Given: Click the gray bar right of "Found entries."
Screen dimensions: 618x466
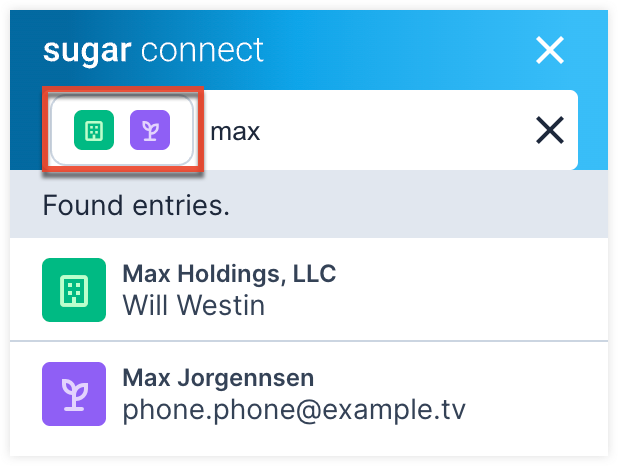Looking at the screenshot, I should pos(420,206).
